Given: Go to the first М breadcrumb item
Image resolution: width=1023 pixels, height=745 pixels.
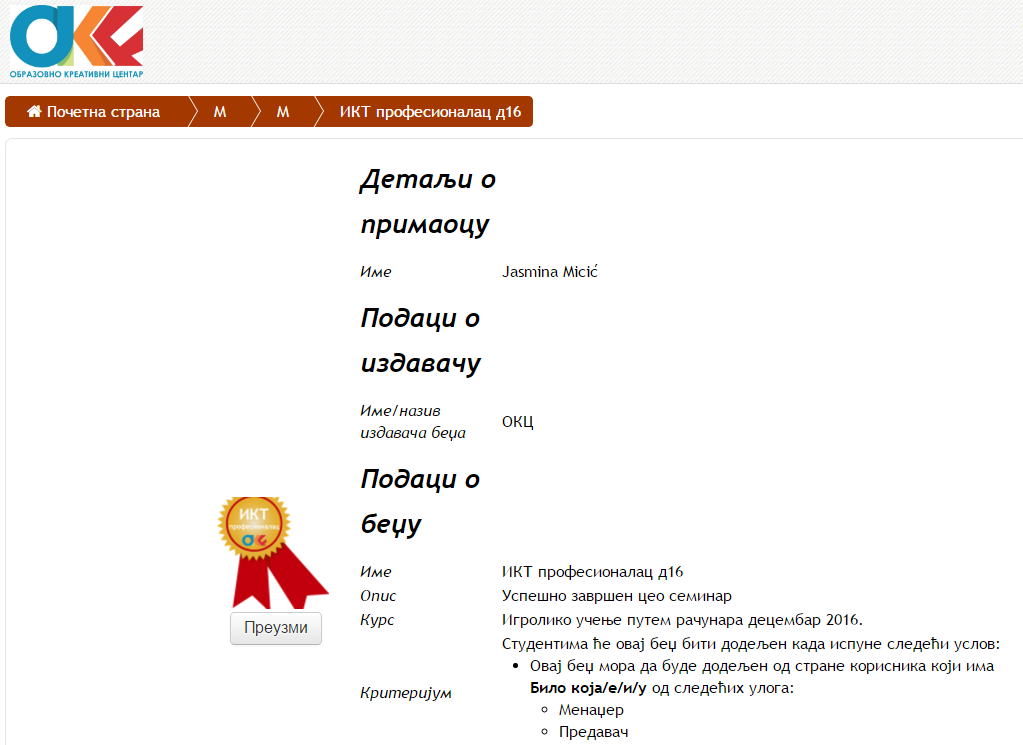Looking at the screenshot, I should (x=219, y=112).
